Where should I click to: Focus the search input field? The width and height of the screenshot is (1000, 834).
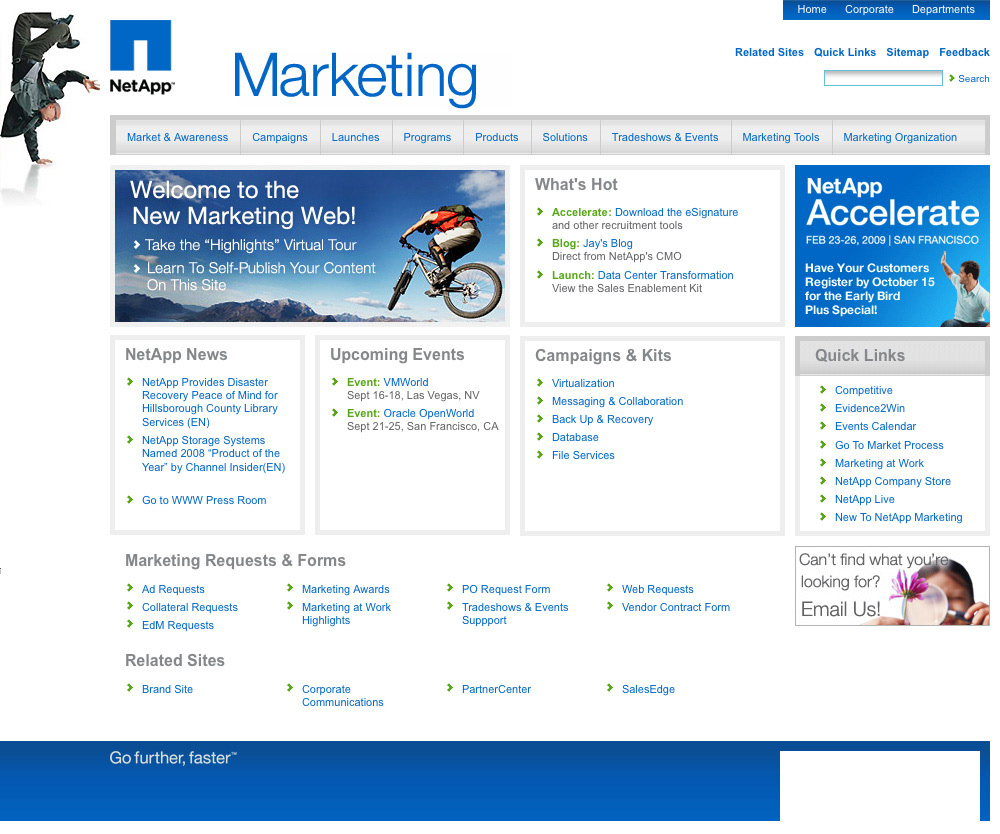click(x=883, y=78)
